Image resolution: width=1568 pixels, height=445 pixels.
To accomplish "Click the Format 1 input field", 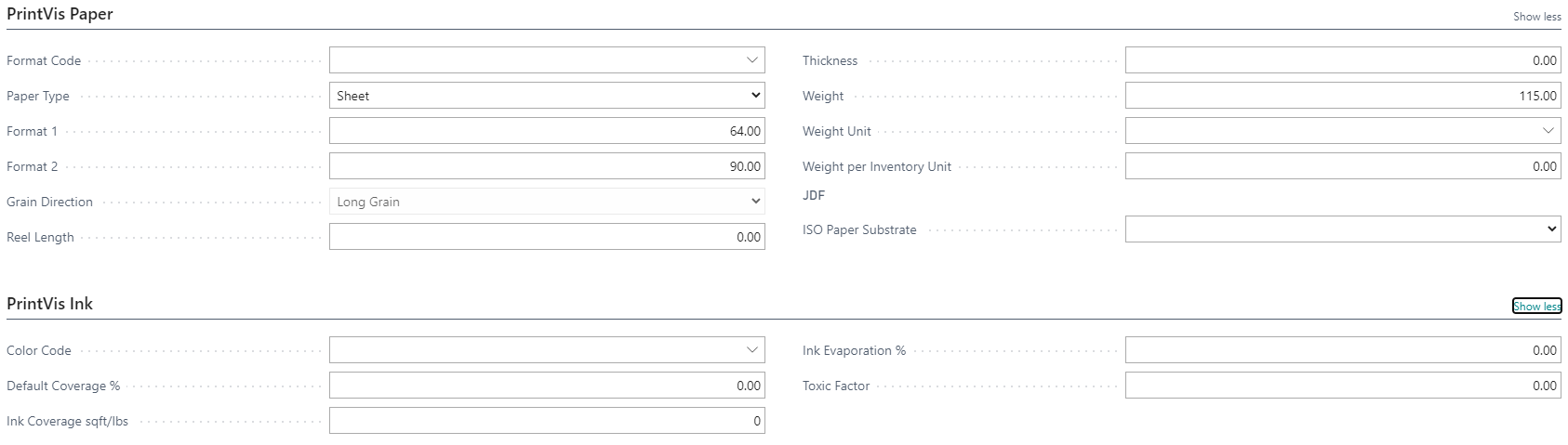I will tap(547, 131).
